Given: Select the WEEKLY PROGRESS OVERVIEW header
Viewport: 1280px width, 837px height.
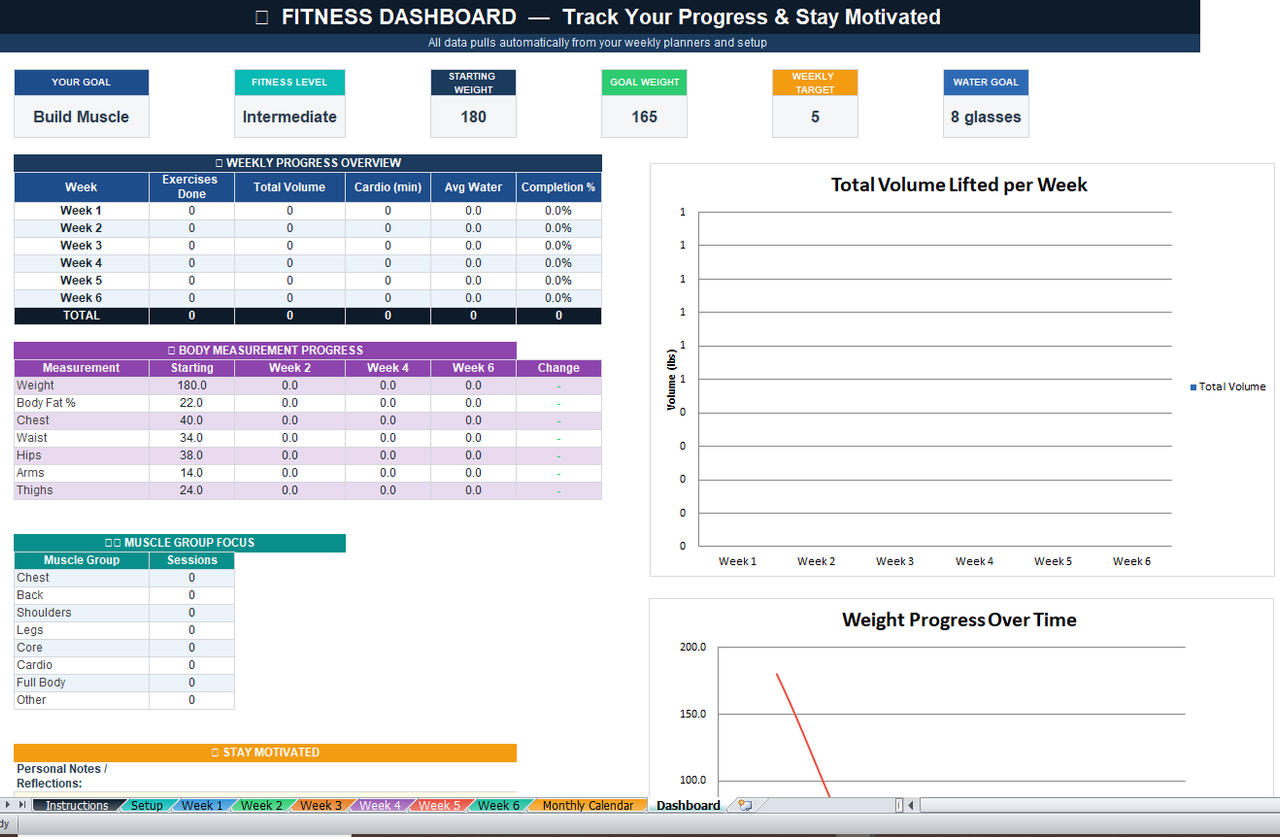Looking at the screenshot, I should click(x=308, y=163).
